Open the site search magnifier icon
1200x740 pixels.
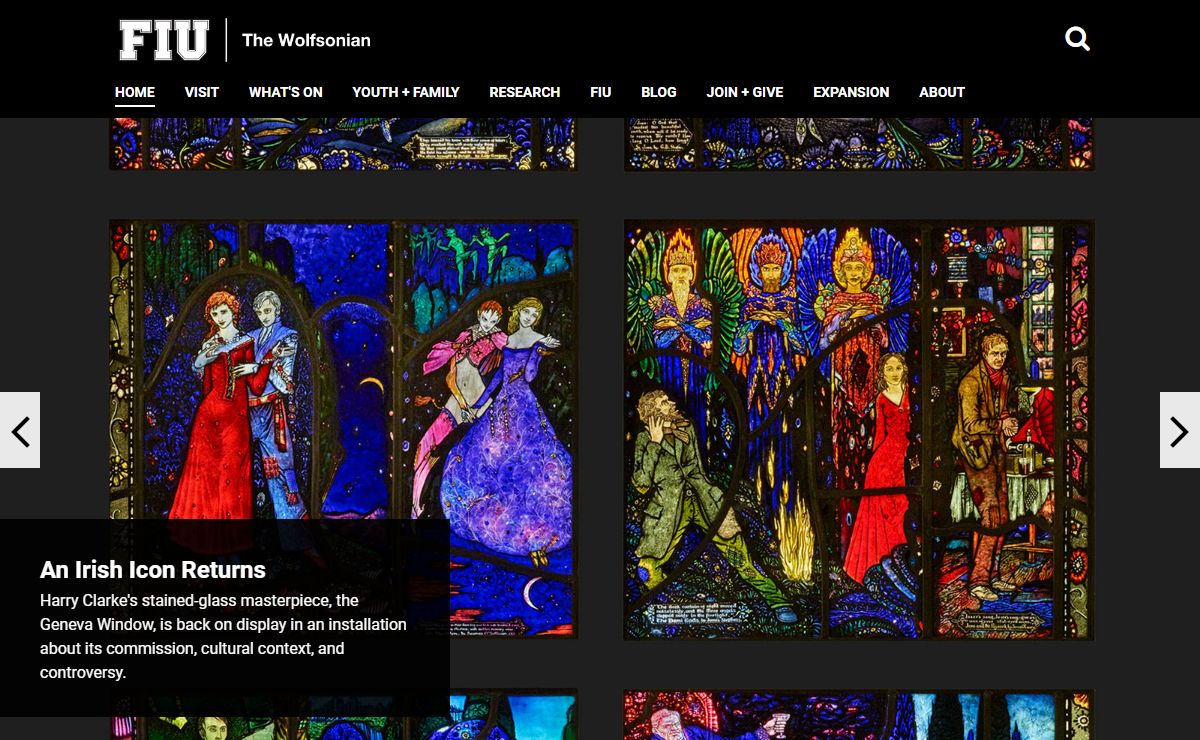tap(1077, 40)
